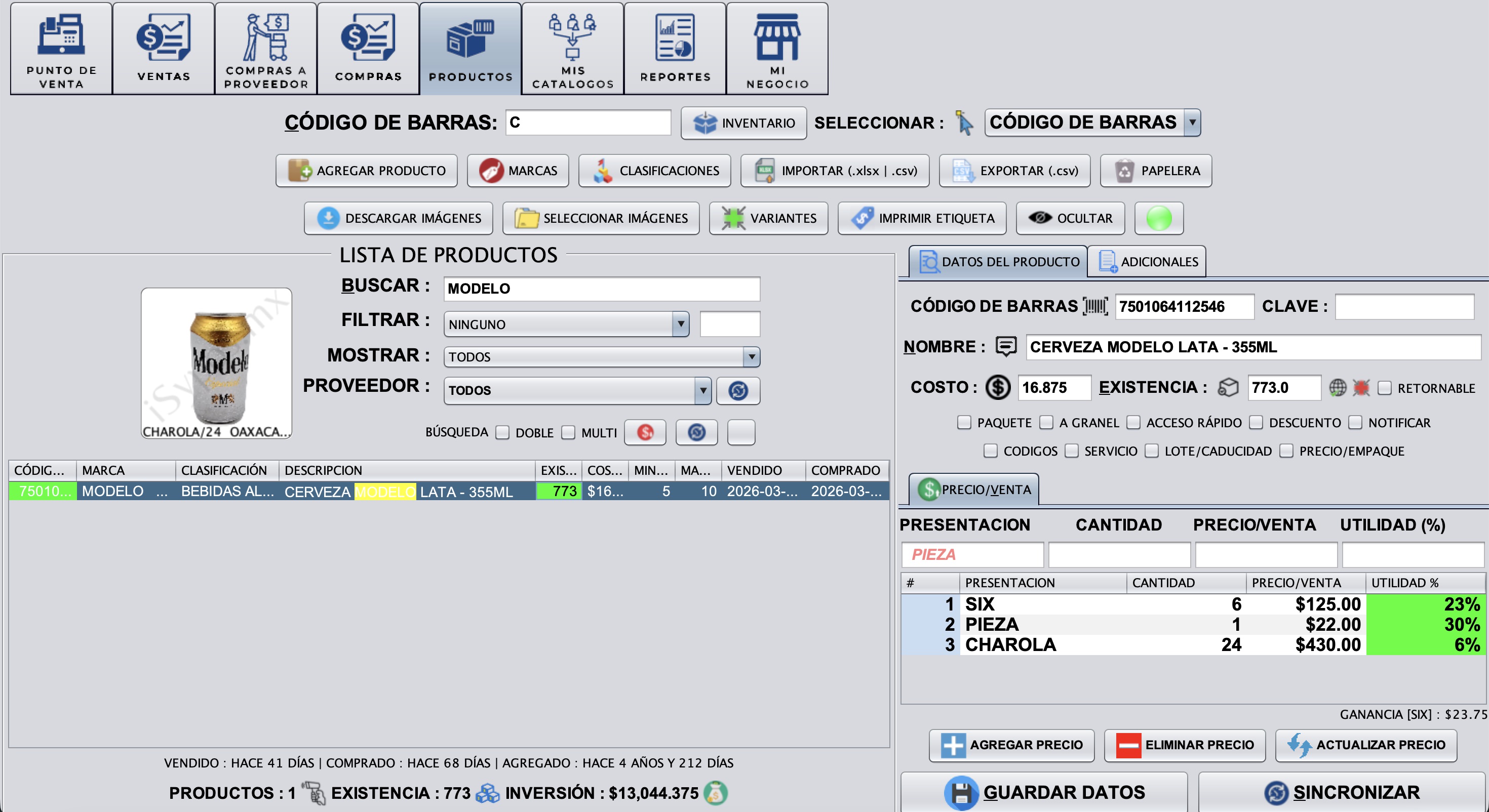Click the Modelo can product thumbnail
This screenshot has width=1489, height=812.
tap(217, 363)
